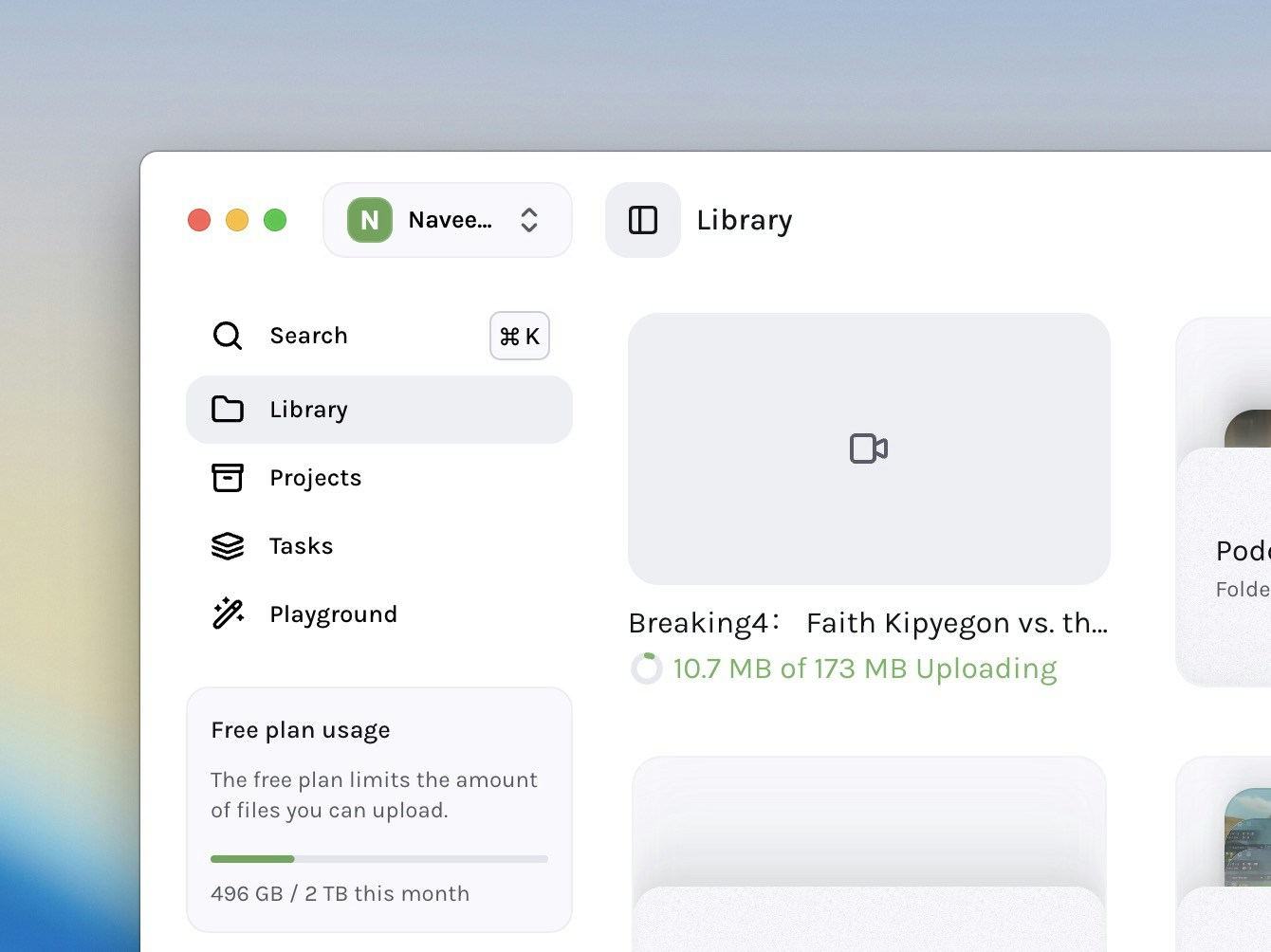The image size is (1271, 952).
Task: Navigate to Projects in the sidebar
Action: pyautogui.click(x=315, y=478)
